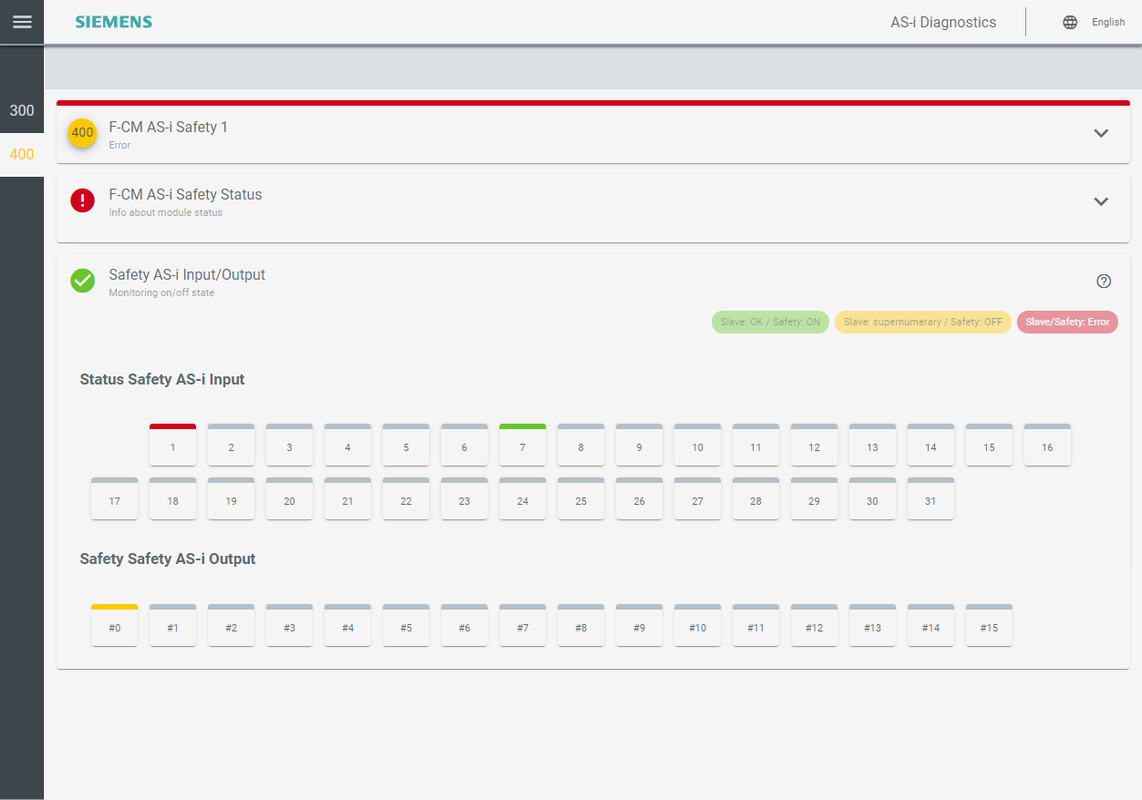Image resolution: width=1142 pixels, height=800 pixels.
Task: Click the globe language icon
Action: tap(1070, 22)
